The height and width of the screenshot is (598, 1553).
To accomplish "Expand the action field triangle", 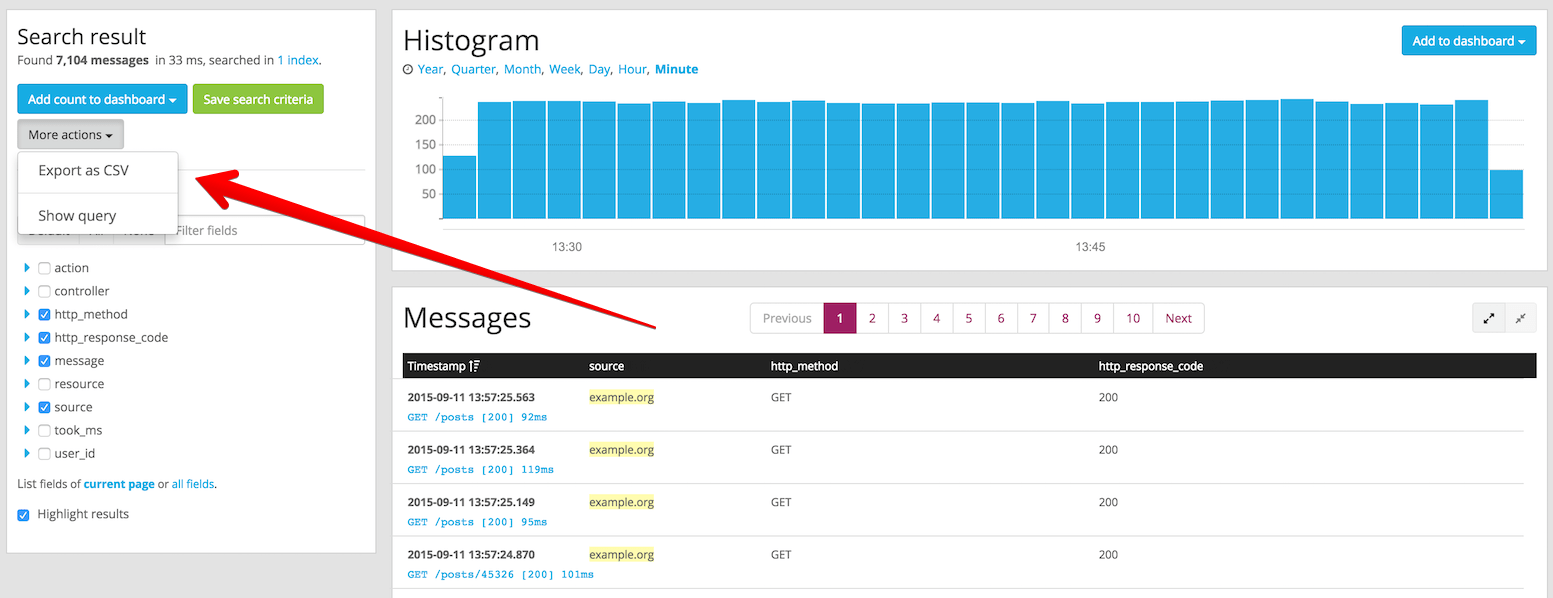I will (27, 268).
